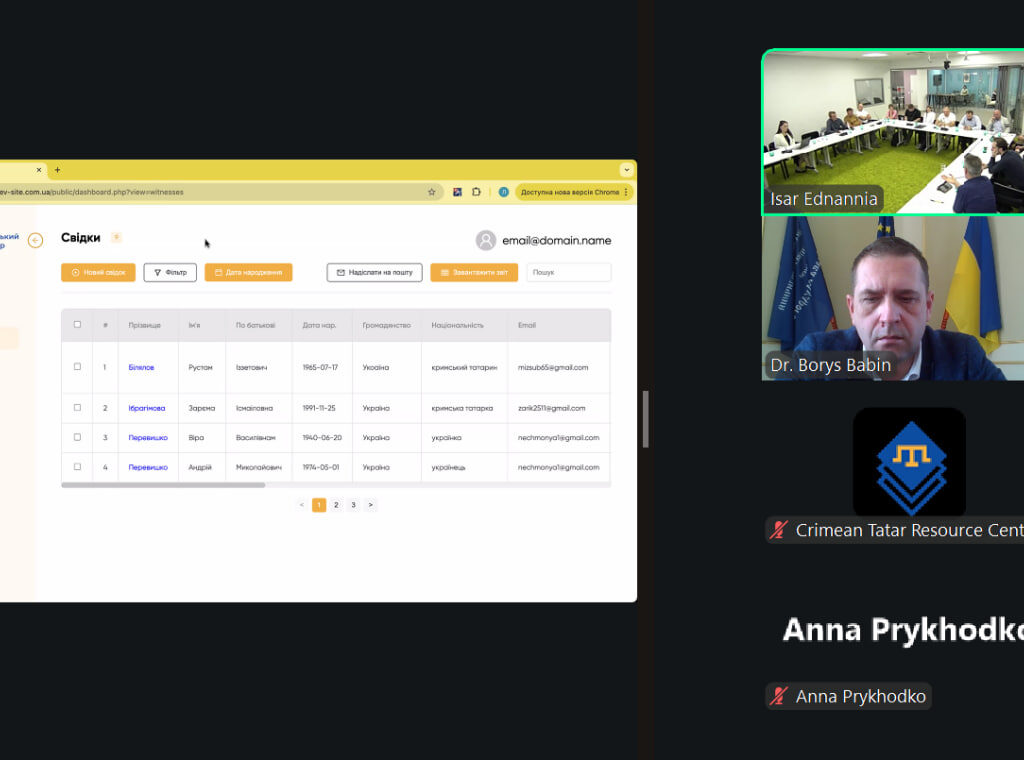Click the user avatar next to email@domain.name
This screenshot has height=760, width=1024.
coord(486,240)
